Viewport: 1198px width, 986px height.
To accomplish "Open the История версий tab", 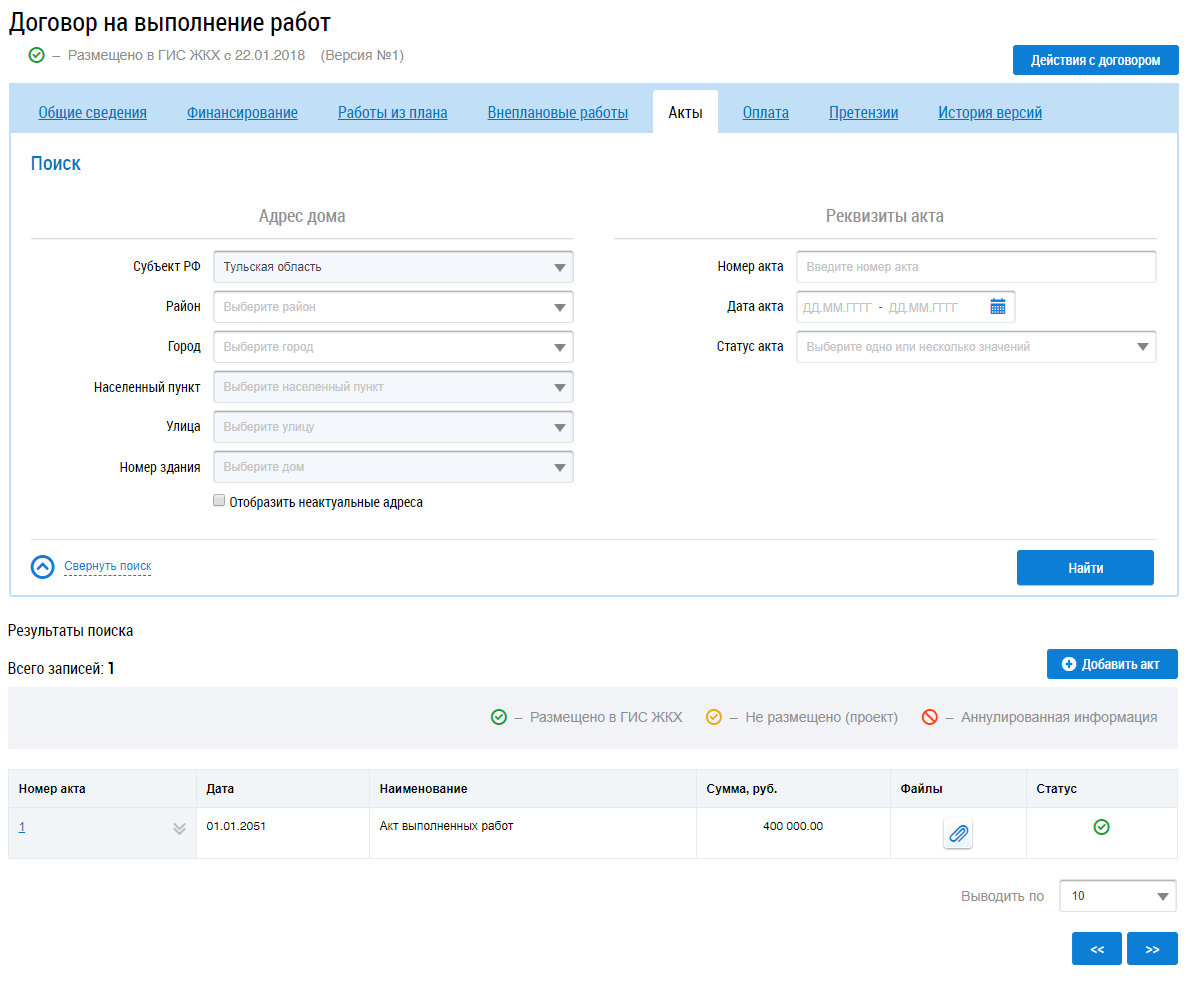I will tap(989, 113).
